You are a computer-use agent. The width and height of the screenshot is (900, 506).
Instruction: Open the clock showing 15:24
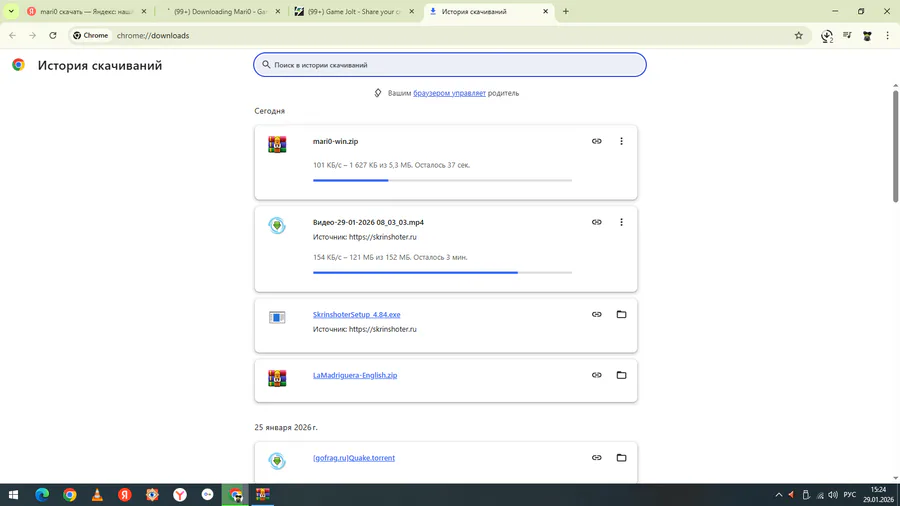[x=878, y=495]
